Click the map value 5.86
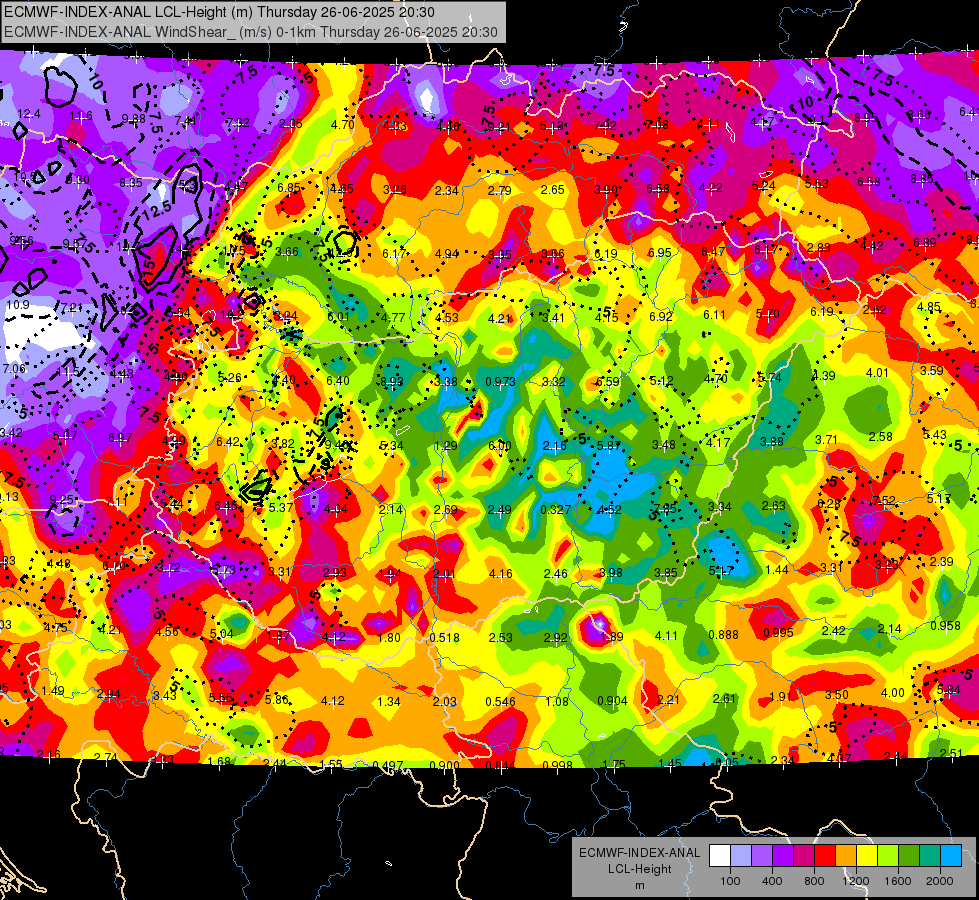This screenshot has height=900, width=979. pyautogui.click(x=277, y=700)
